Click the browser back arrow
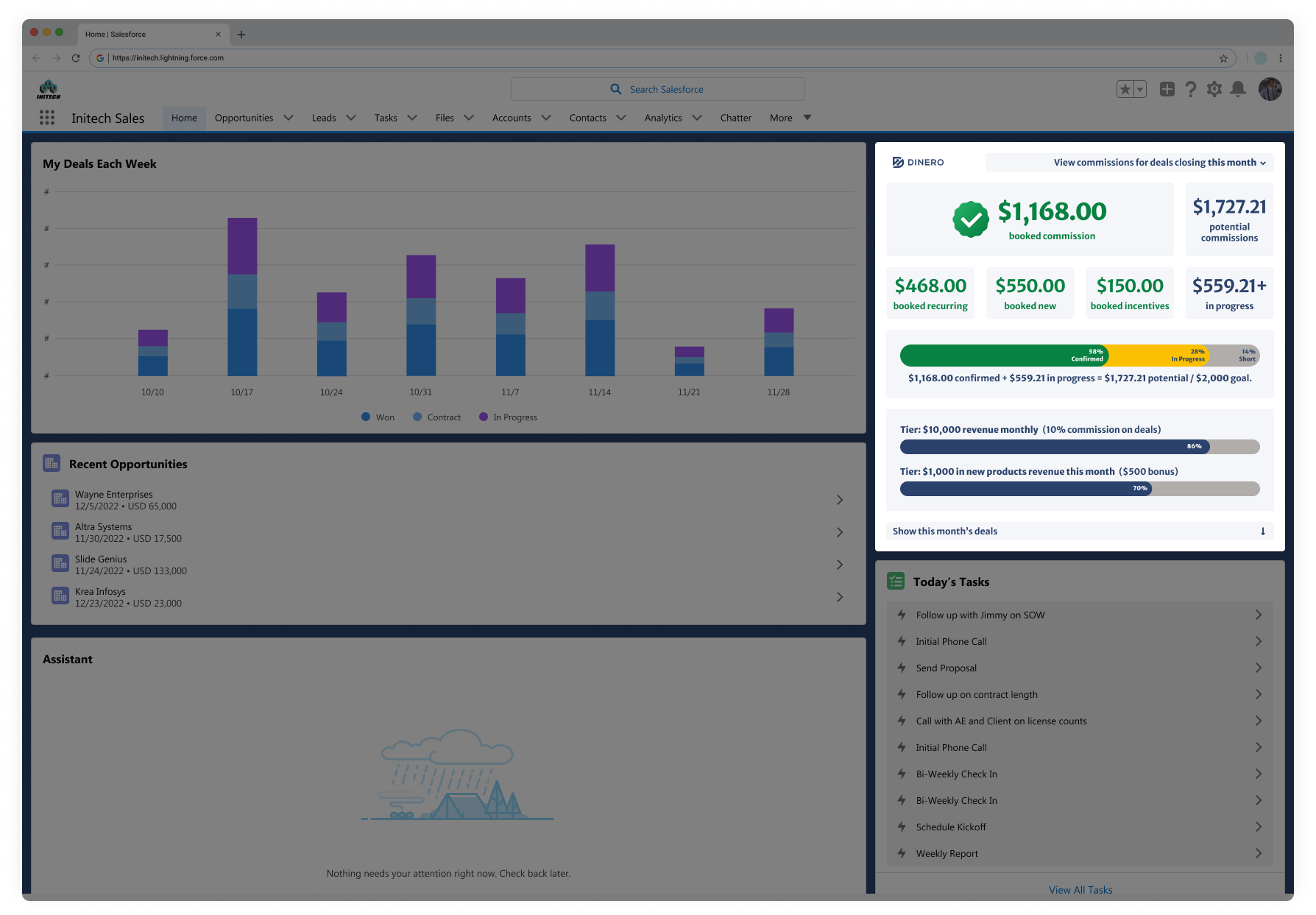1316x915 pixels. click(x=36, y=58)
